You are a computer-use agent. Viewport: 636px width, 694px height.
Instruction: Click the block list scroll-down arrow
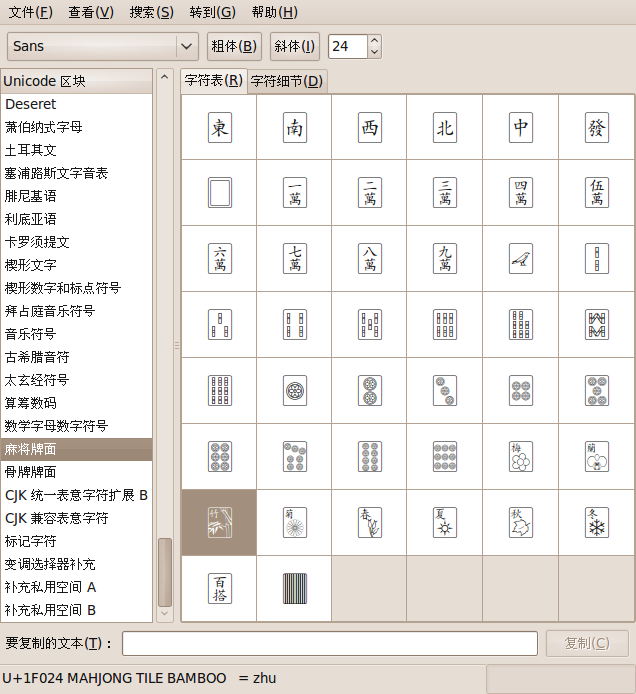pyautogui.click(x=165, y=613)
